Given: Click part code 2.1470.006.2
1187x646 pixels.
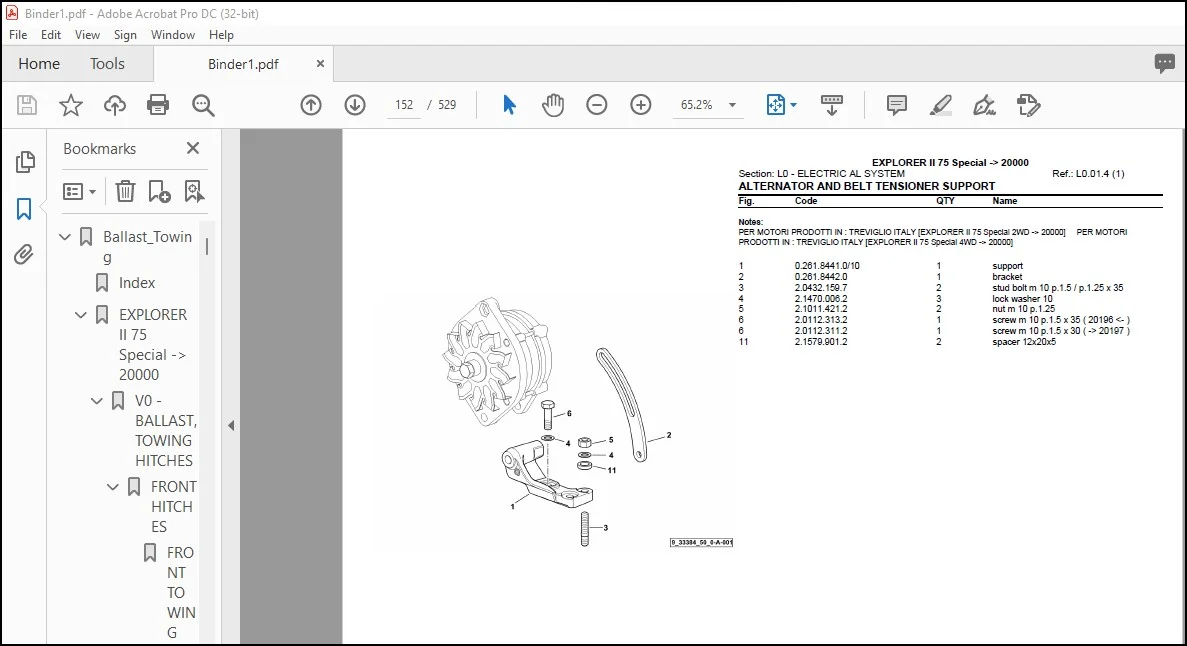Looking at the screenshot, I should click(x=821, y=299).
